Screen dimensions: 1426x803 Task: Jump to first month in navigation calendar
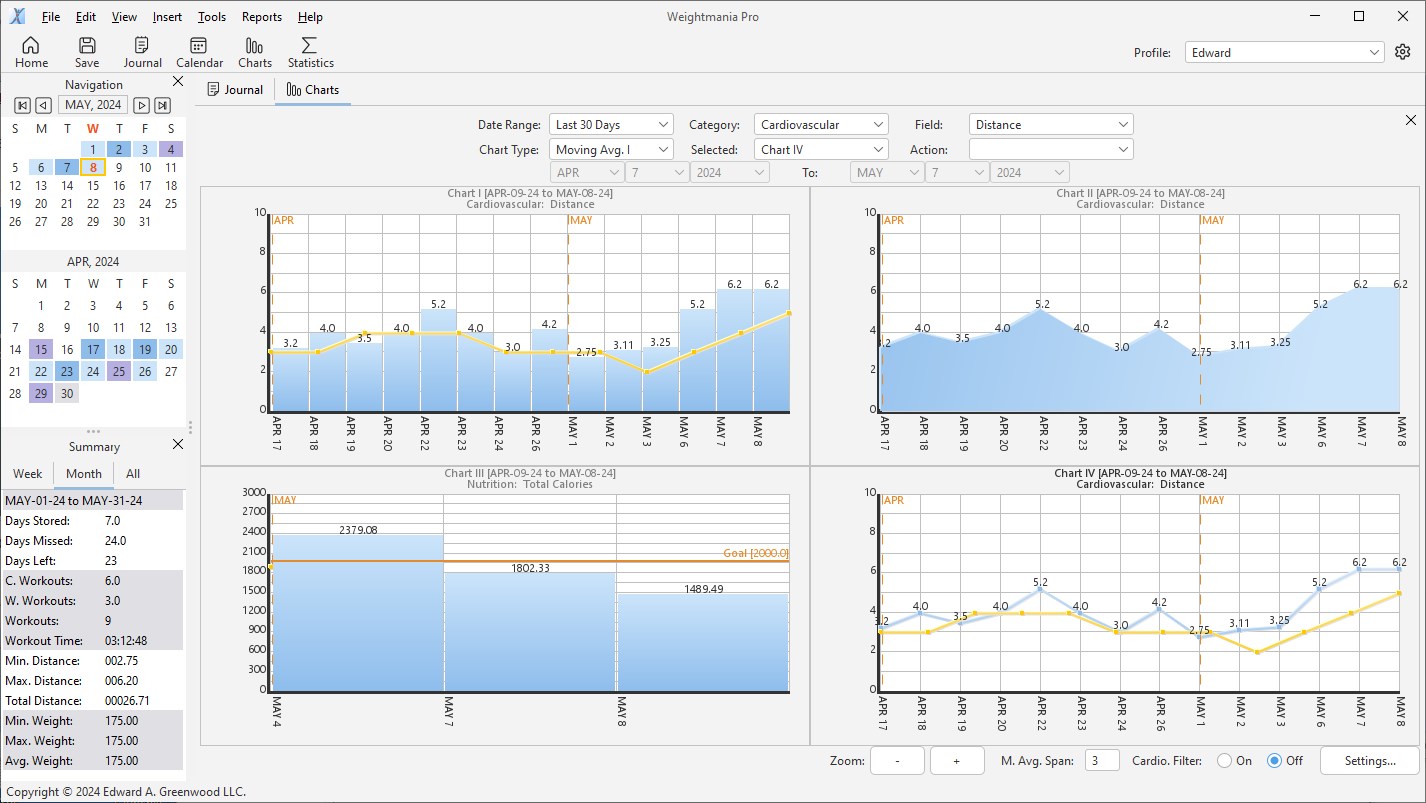point(22,105)
